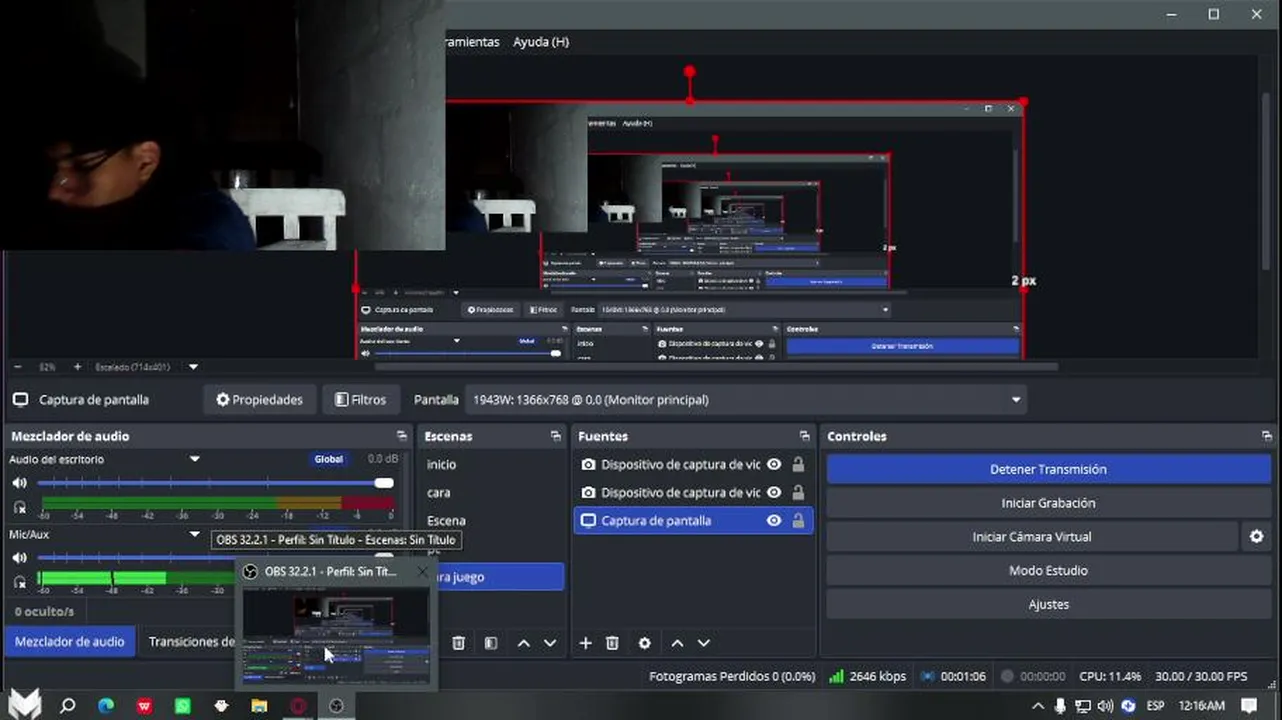Click the system tray volume icon
The width and height of the screenshot is (1282, 720).
(x=1105, y=706)
